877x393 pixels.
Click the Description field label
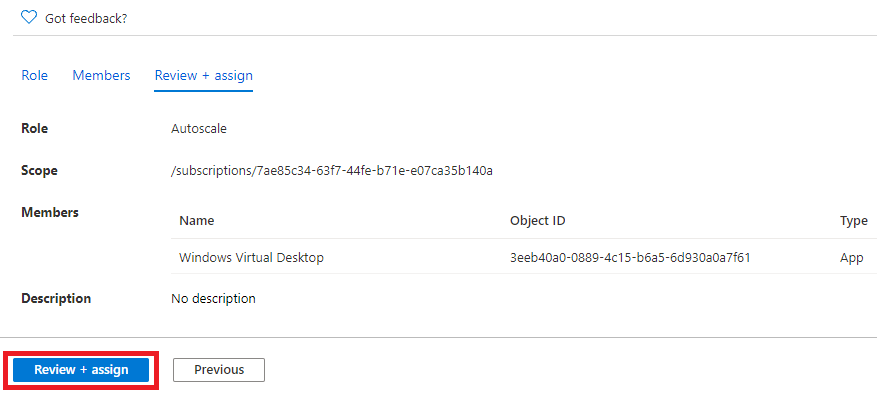coord(56,299)
